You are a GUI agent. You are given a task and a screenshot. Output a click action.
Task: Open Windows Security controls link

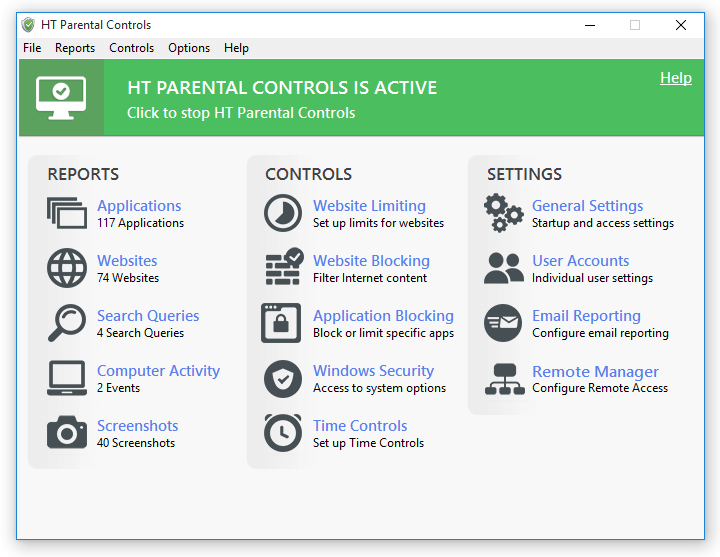(373, 371)
